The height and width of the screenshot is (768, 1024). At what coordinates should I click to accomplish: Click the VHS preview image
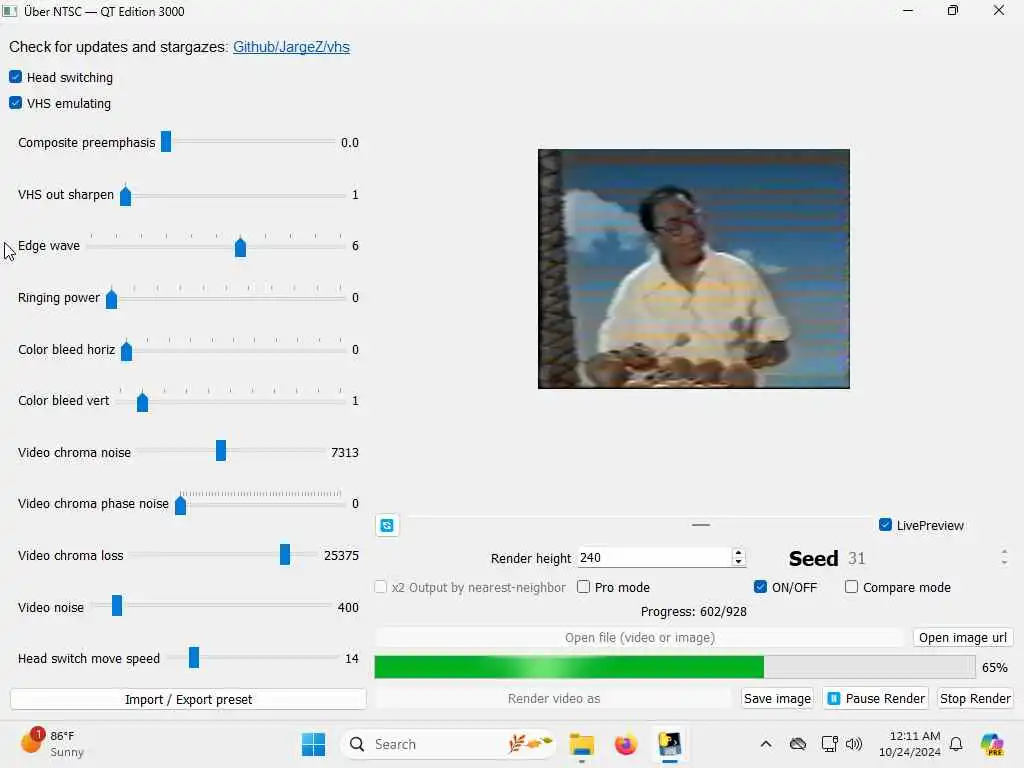(x=694, y=269)
